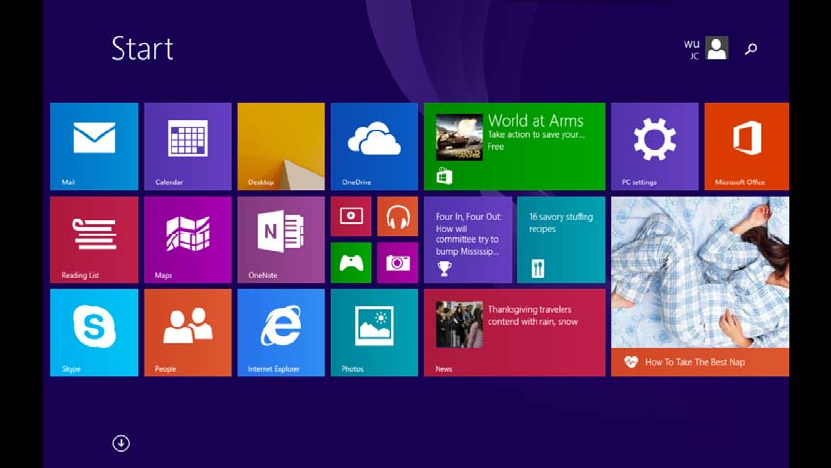Open the small Xbox Games controller tile

tap(351, 263)
